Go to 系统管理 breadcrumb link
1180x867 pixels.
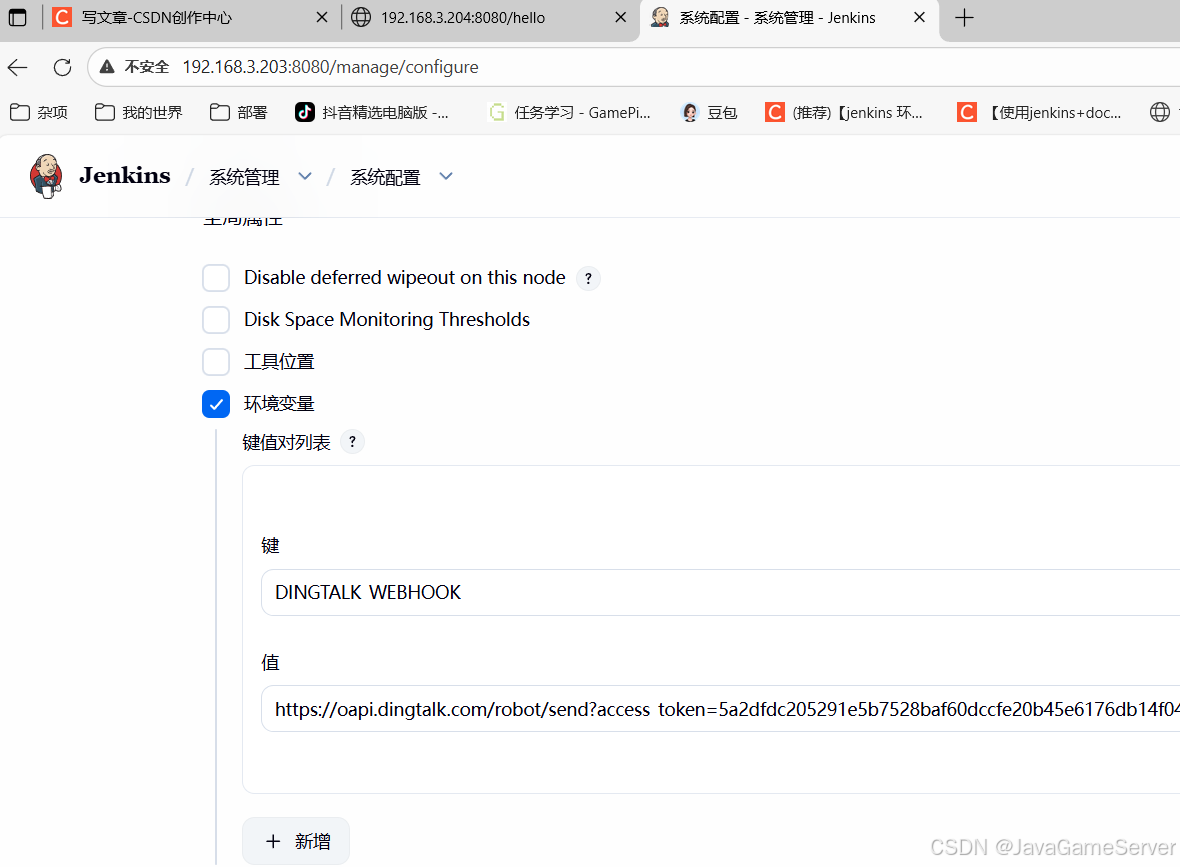tap(245, 177)
